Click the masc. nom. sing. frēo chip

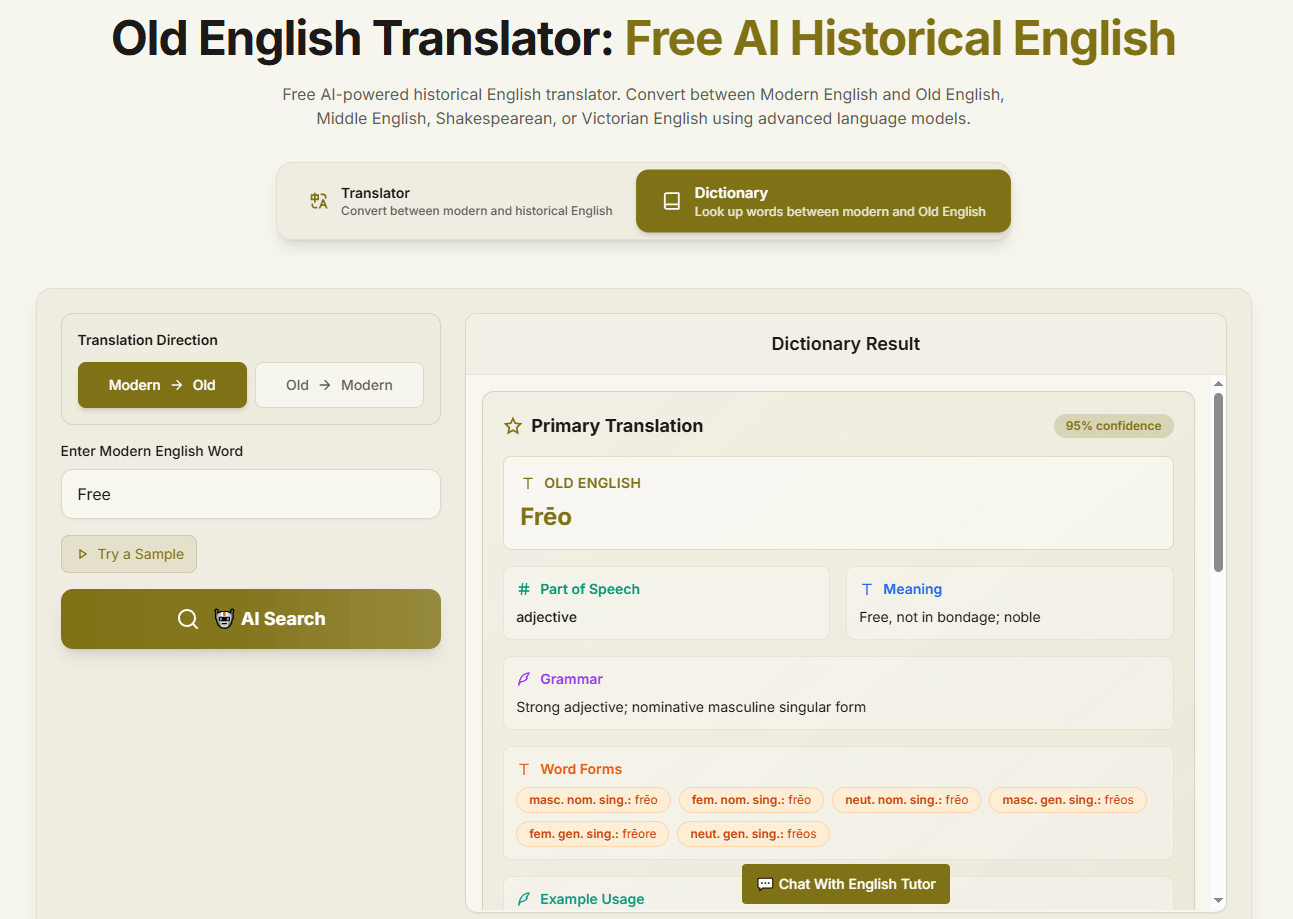(x=593, y=800)
